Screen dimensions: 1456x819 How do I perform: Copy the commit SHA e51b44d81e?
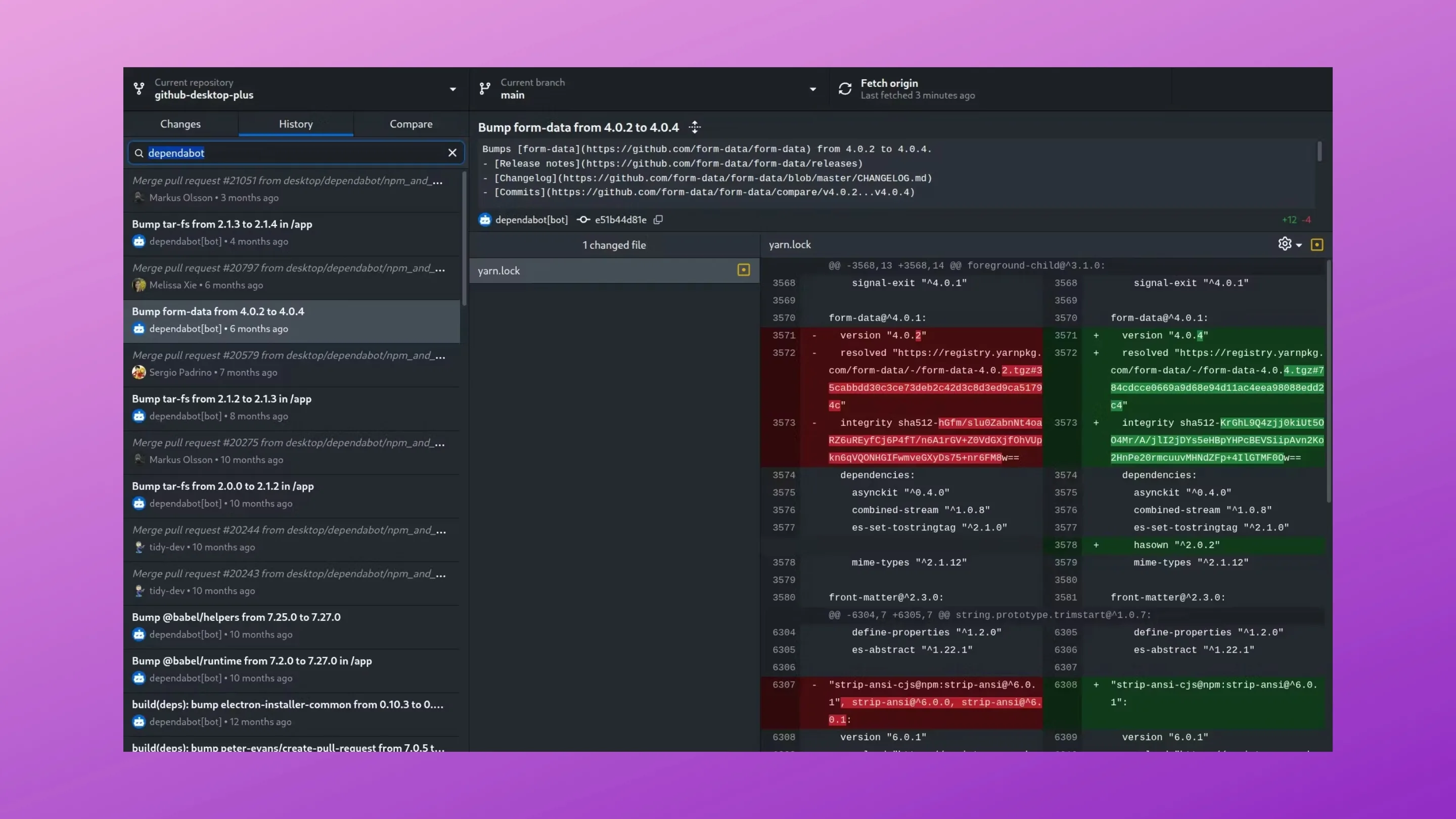click(658, 220)
